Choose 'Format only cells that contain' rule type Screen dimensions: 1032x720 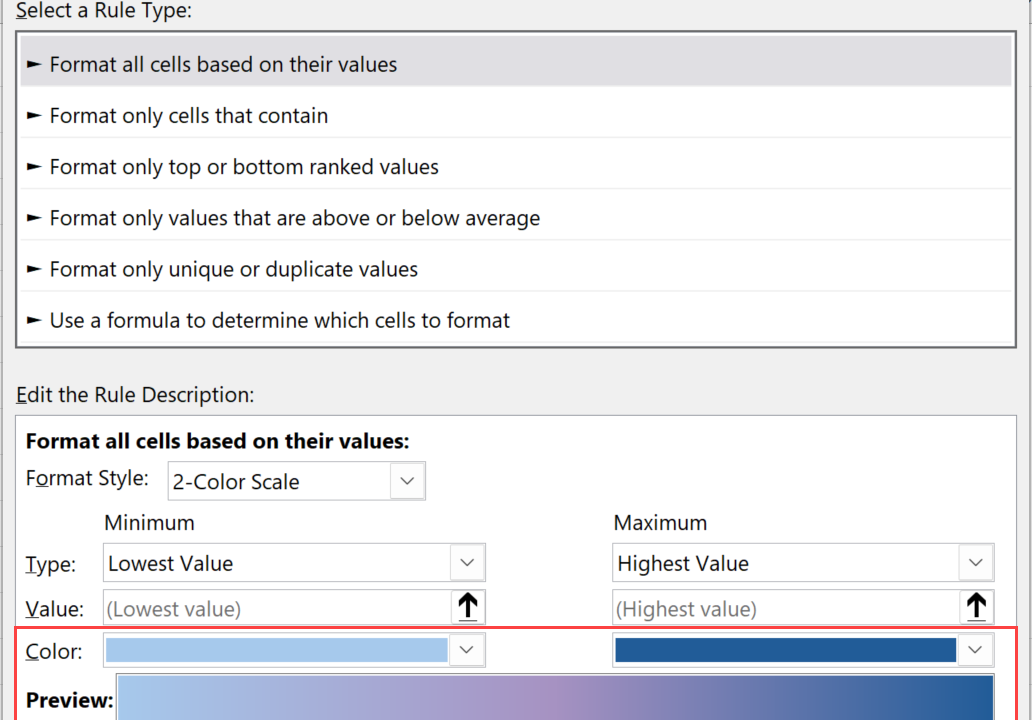click(x=189, y=116)
